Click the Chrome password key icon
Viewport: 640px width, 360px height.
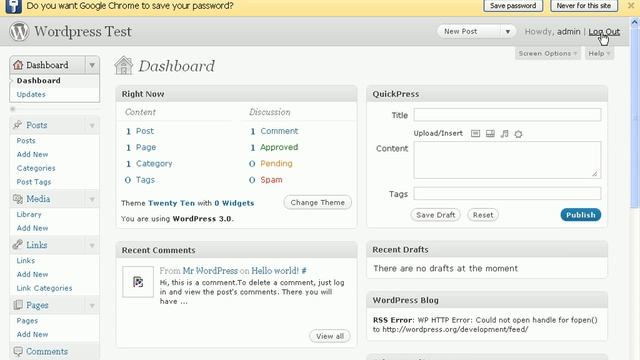13,6
